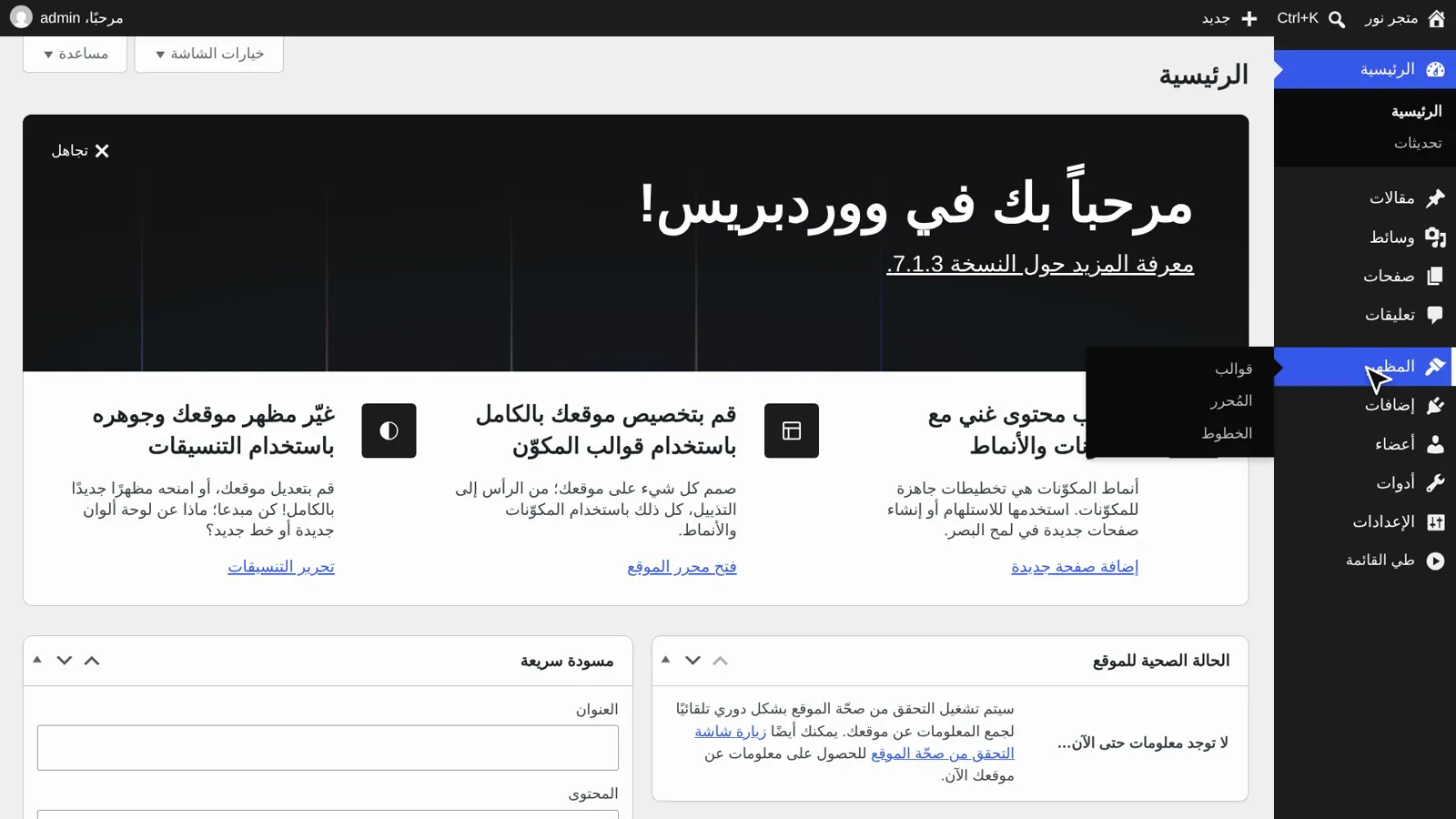Click the pages icon for صفحات
This screenshot has height=819, width=1456.
1435,276
